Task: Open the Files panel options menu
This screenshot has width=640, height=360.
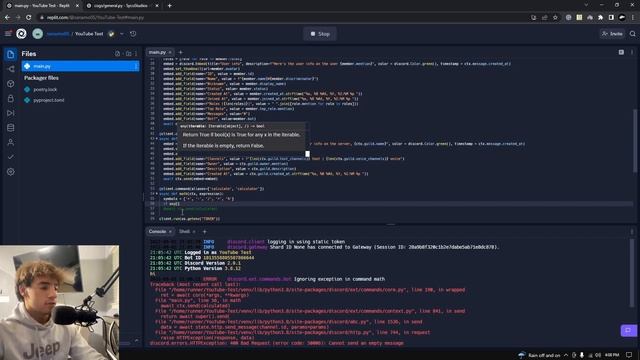Action: click(136, 53)
